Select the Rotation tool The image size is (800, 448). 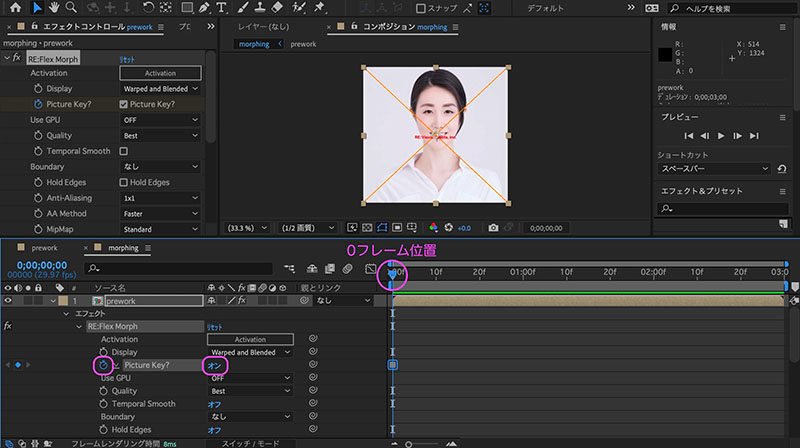[148, 7]
